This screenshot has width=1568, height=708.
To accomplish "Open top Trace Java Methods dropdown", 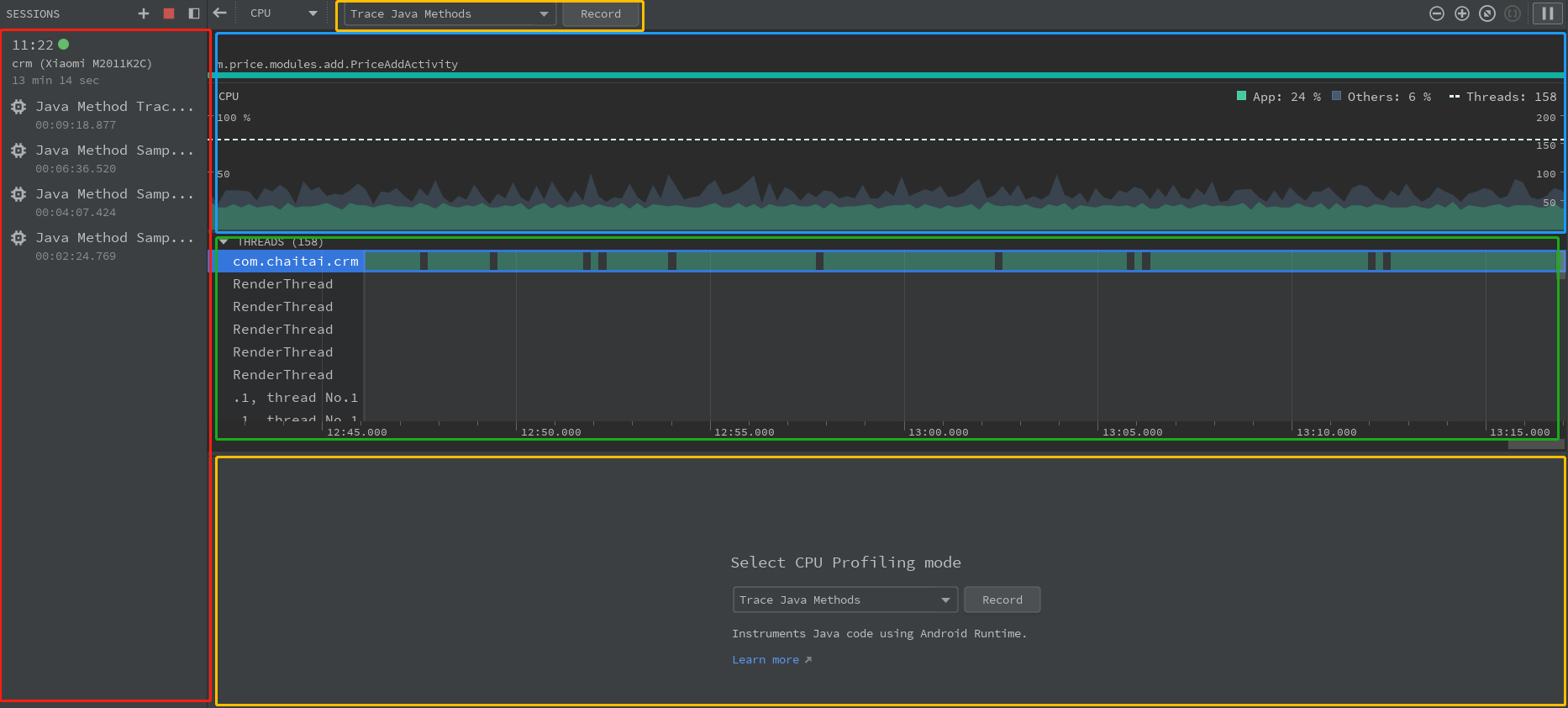I will point(450,14).
